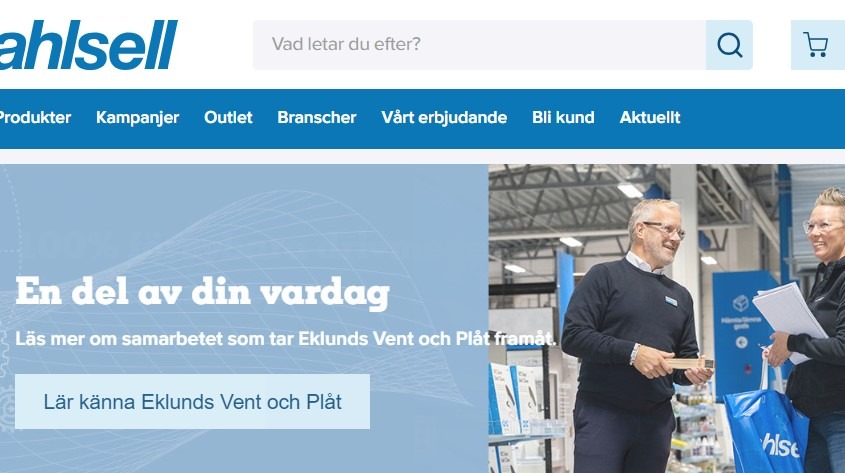This screenshot has width=845, height=473.
Task: Go to the Kampanjer menu item
Action: 137,118
